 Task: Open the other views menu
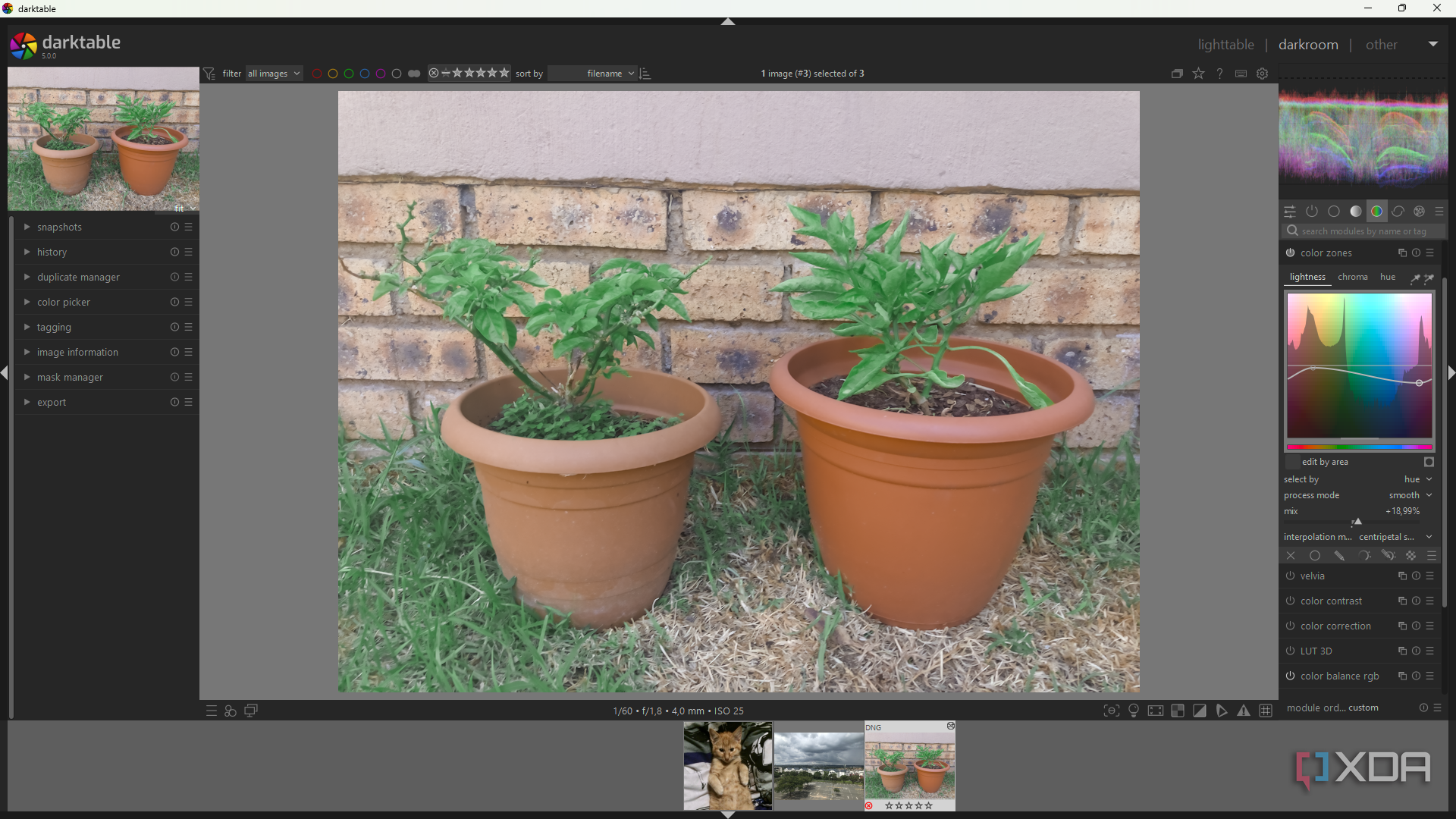[1381, 45]
